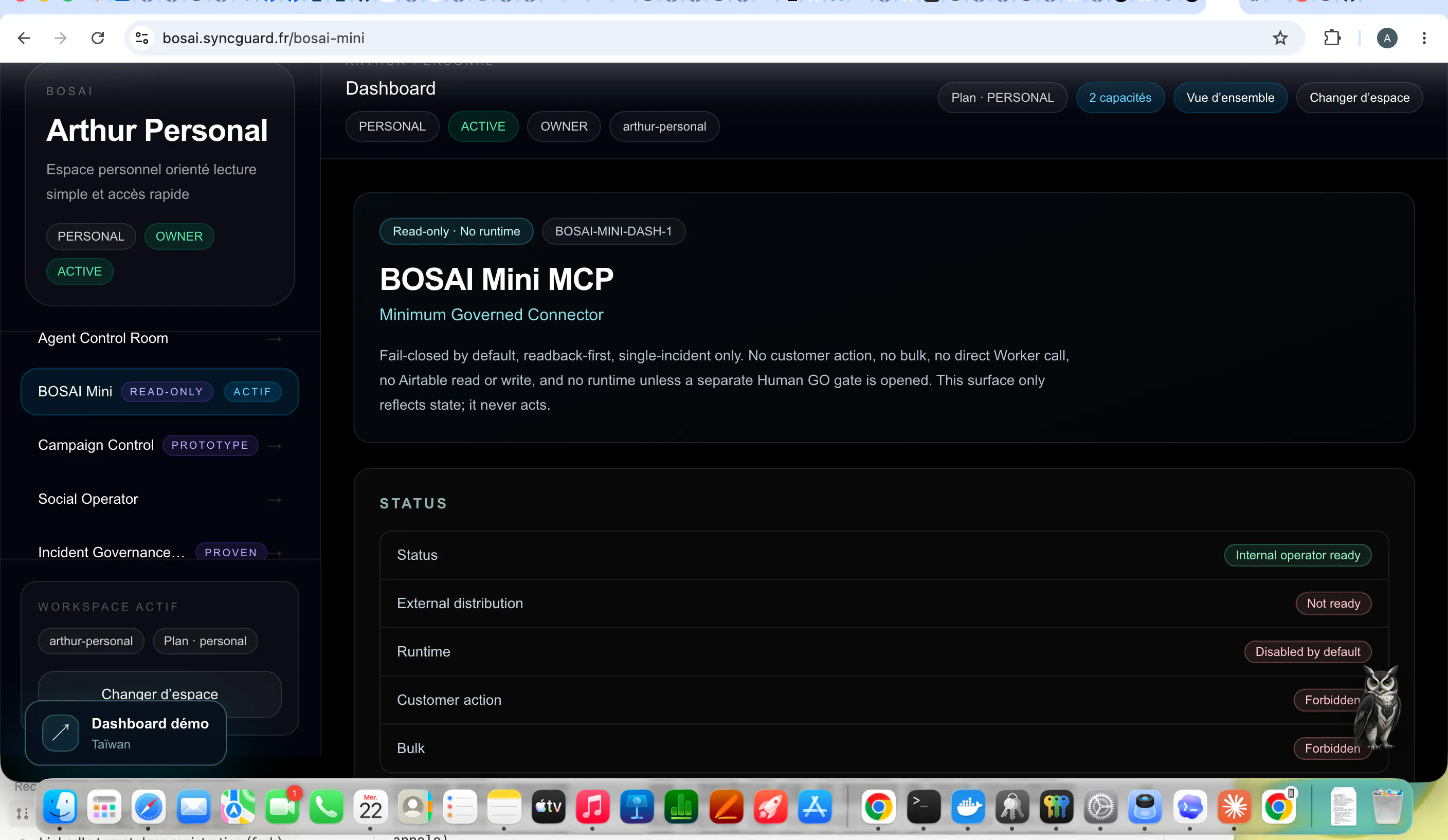Click the diagonal arrow icon on Dashboard démo card
The image size is (1448, 840).
[60, 732]
